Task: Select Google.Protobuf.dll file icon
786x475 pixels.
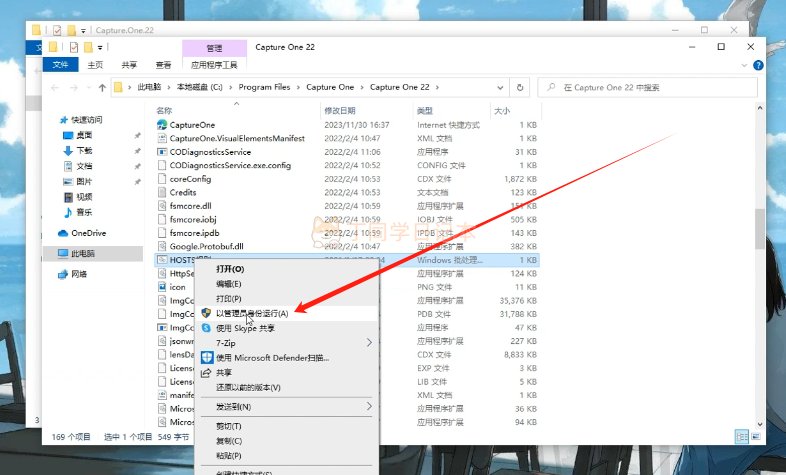Action: tap(162, 247)
